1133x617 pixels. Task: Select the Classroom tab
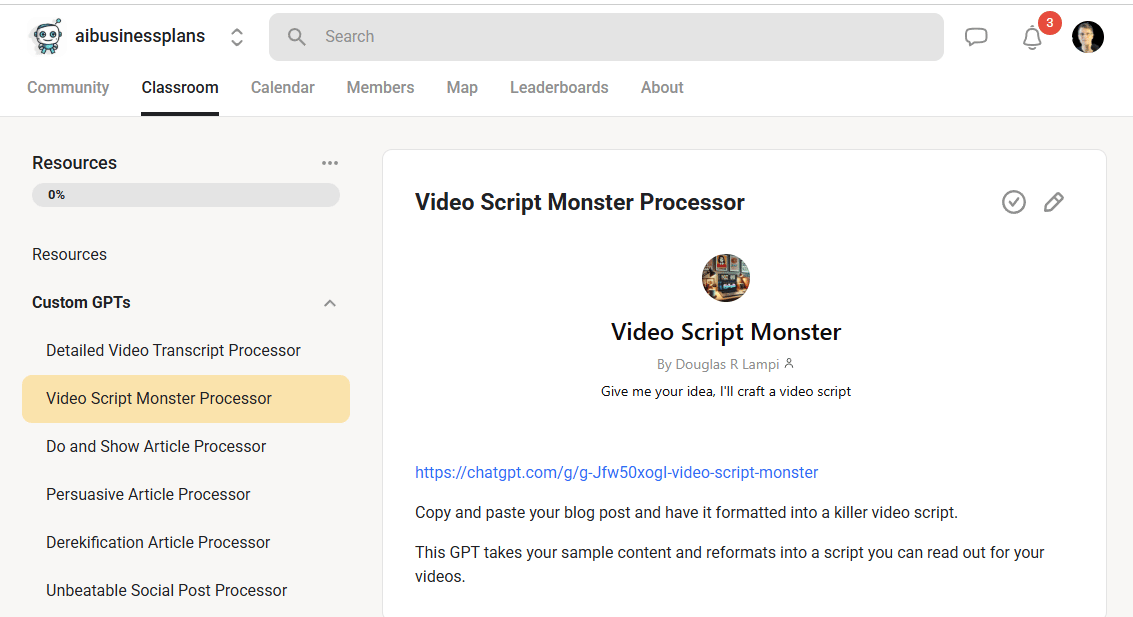180,87
